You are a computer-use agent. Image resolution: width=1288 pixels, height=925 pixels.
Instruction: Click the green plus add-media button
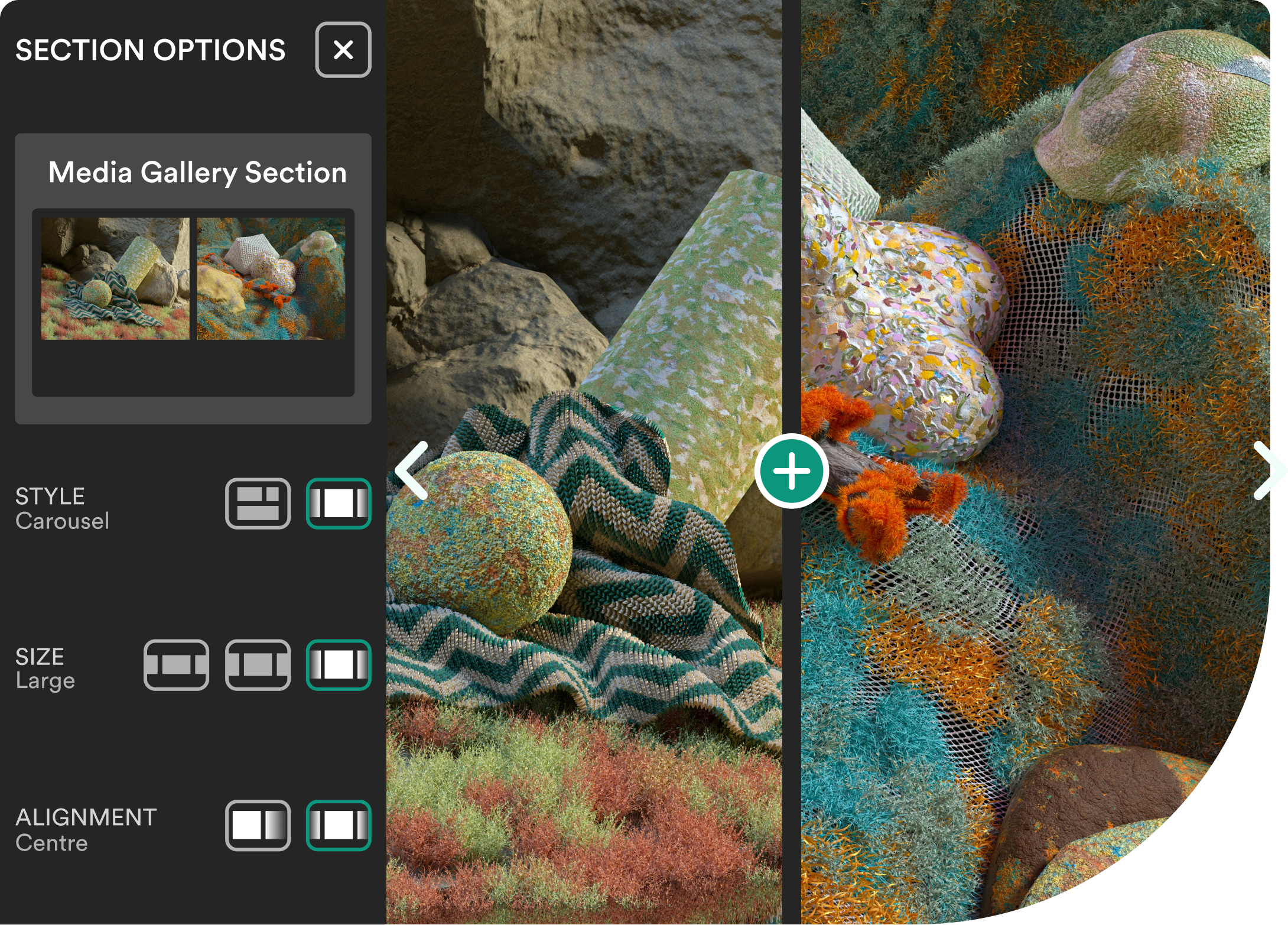coord(792,471)
